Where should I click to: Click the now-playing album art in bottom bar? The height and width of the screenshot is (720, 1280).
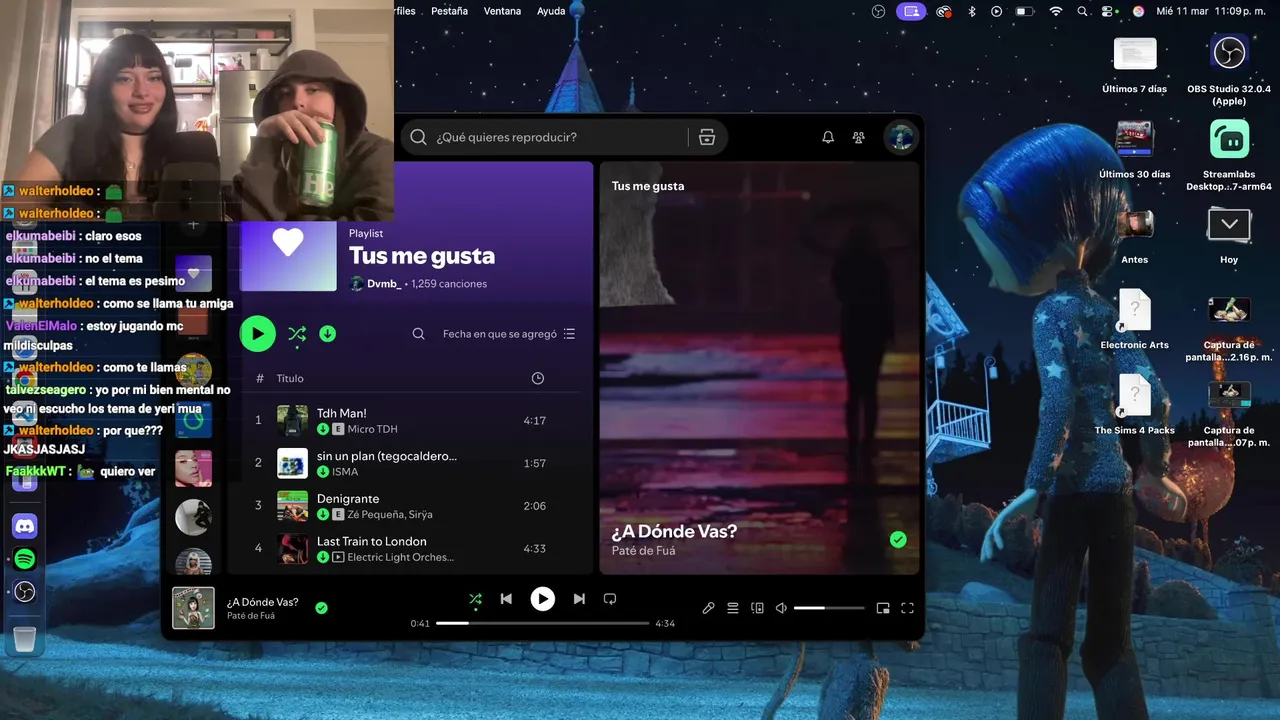[193, 608]
